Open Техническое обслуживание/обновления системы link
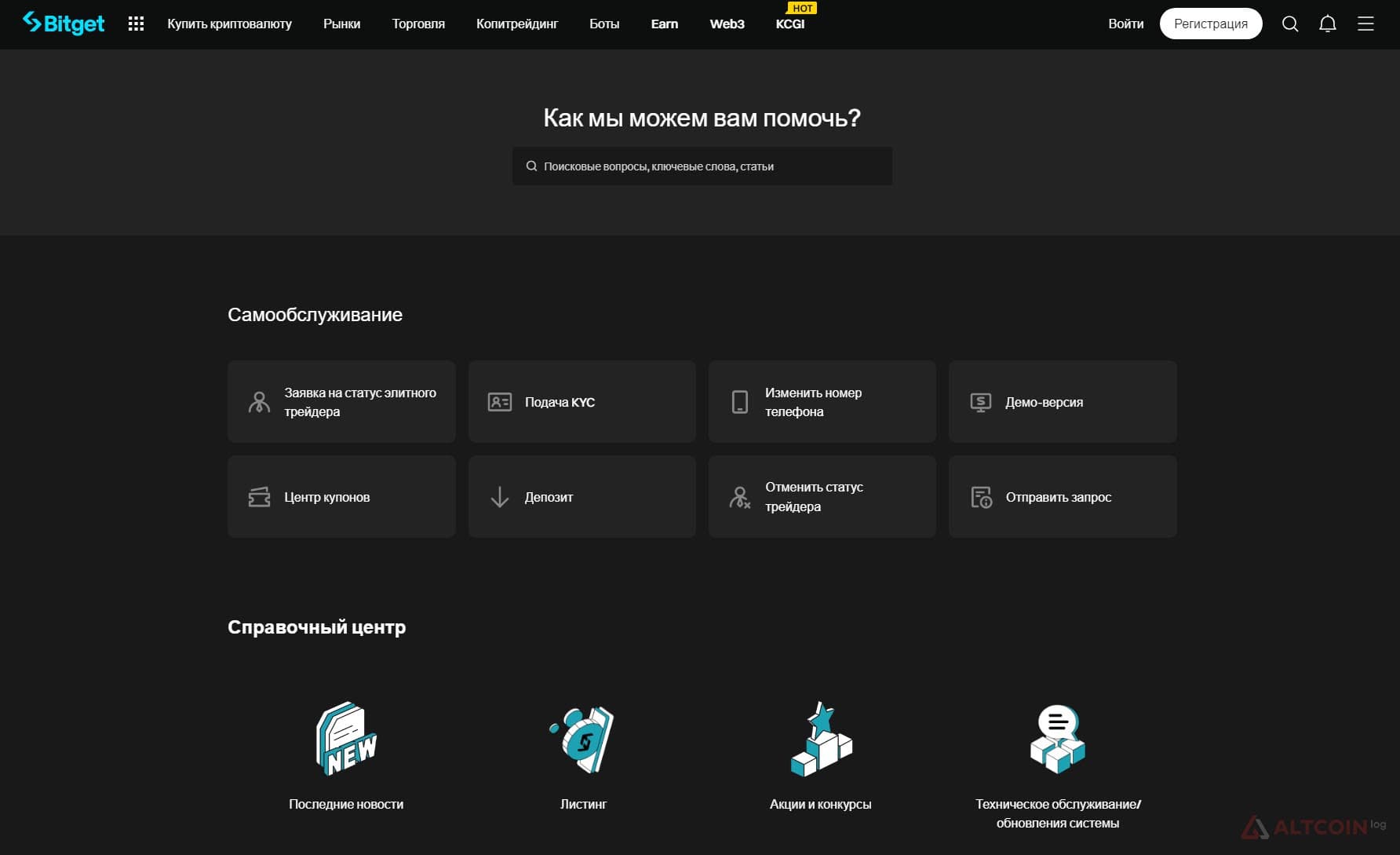This screenshot has height=855, width=1400. coord(1058,813)
